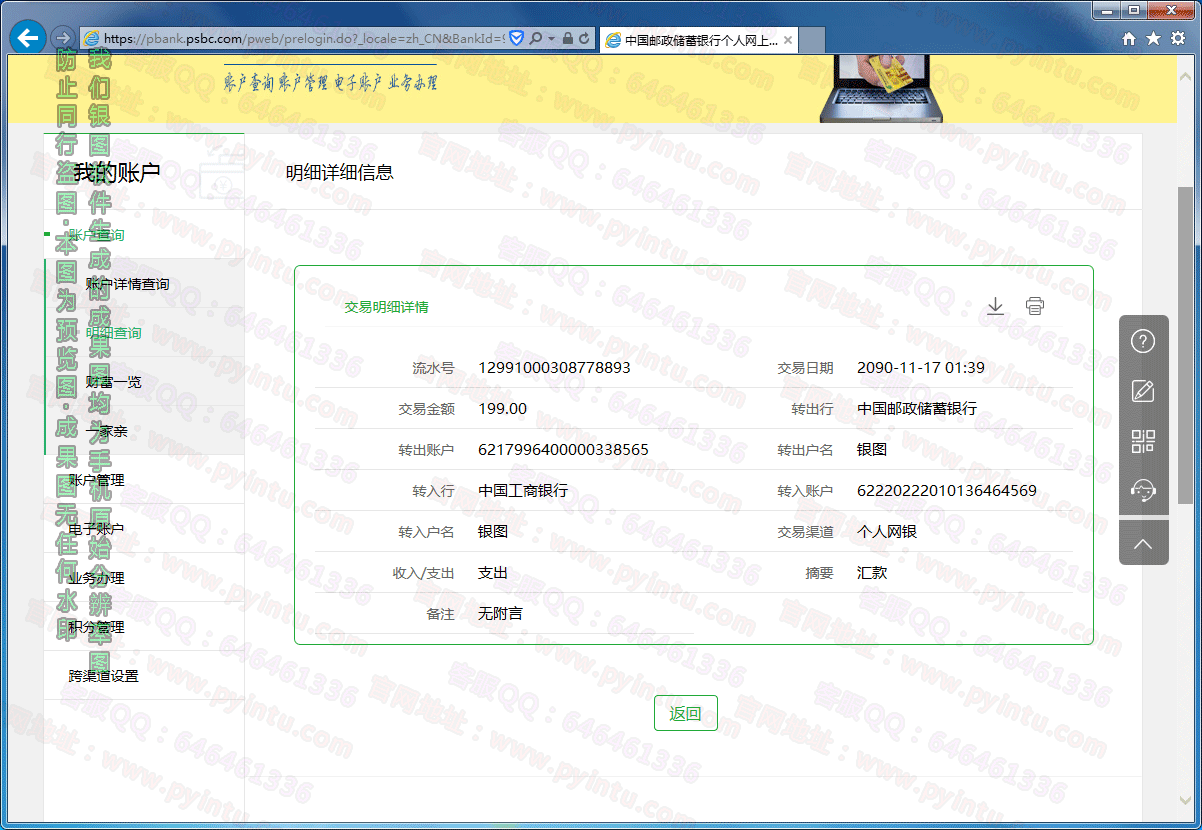Open the browser Home icon
1202x830 pixels.
pyautogui.click(x=1129, y=38)
